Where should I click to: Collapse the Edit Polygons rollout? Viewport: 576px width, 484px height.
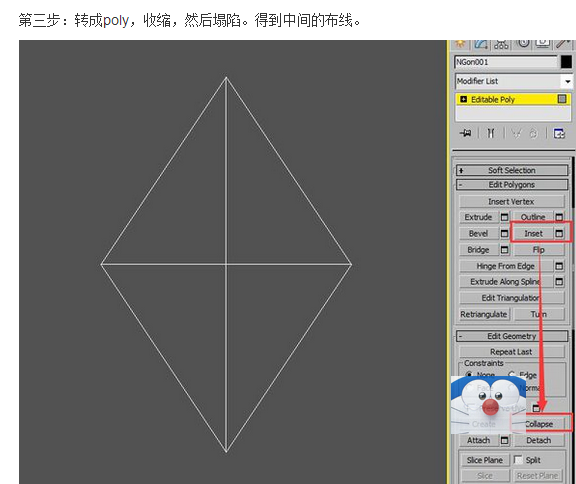click(x=511, y=185)
